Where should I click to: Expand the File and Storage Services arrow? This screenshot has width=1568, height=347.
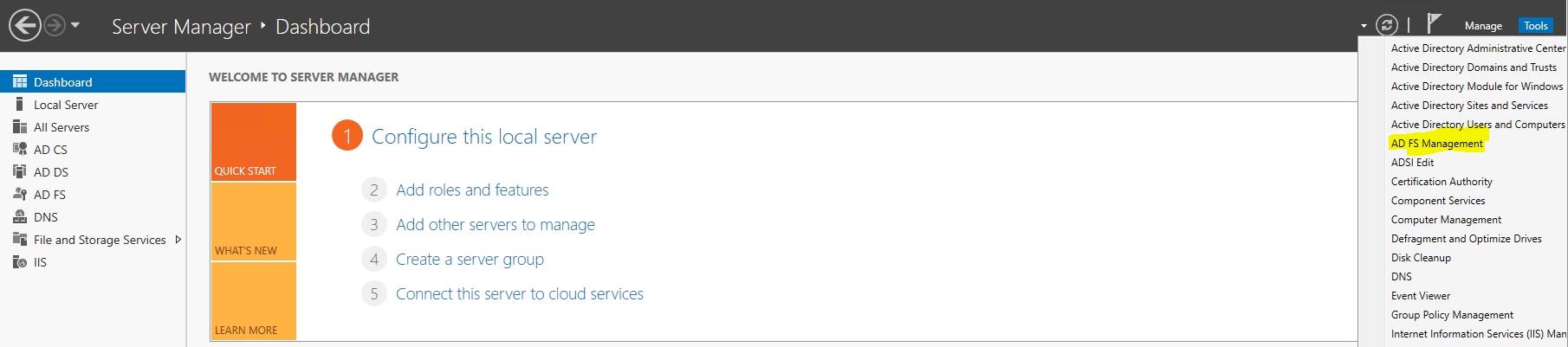pos(178,240)
